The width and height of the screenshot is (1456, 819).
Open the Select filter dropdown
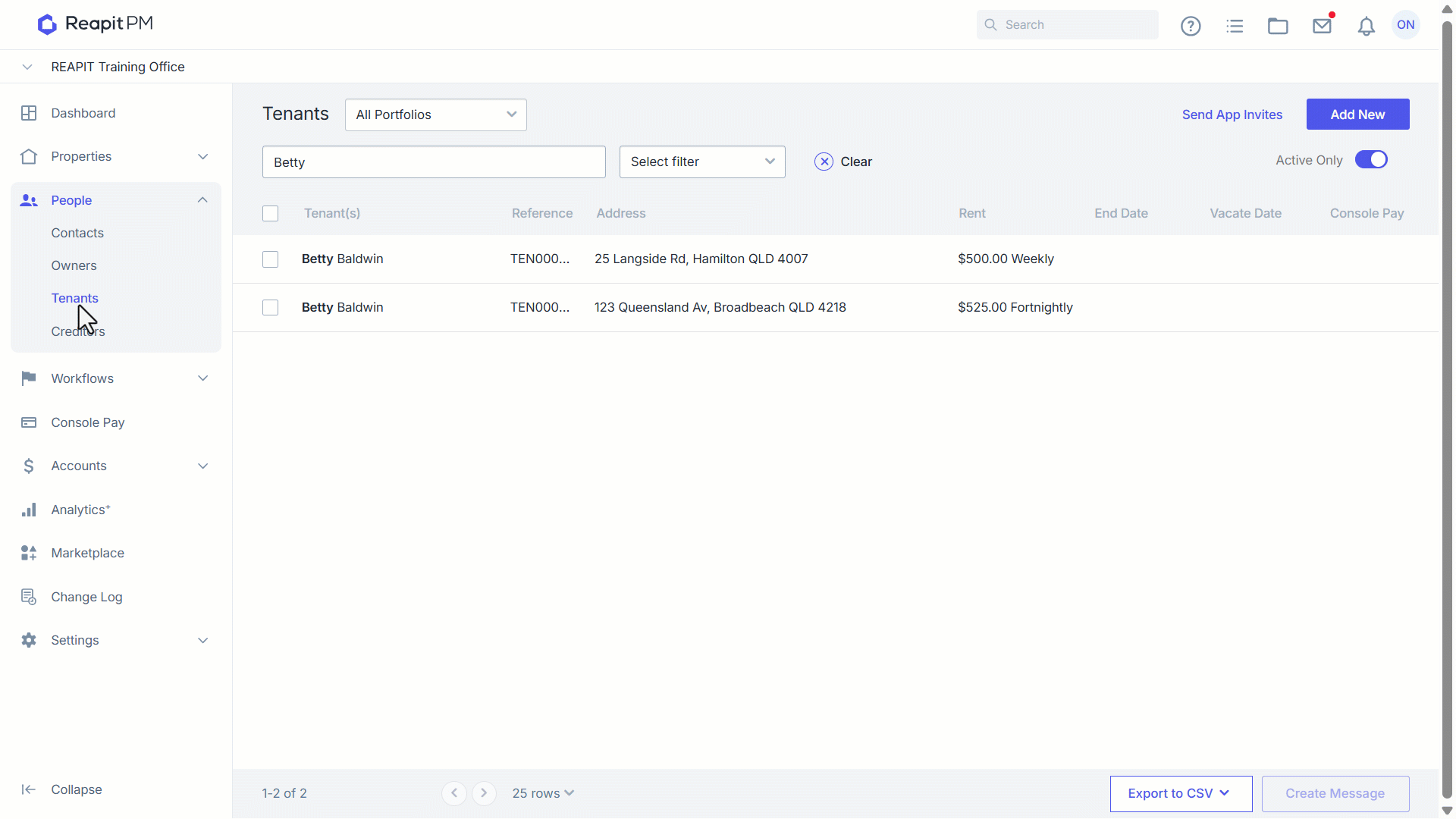[702, 162]
